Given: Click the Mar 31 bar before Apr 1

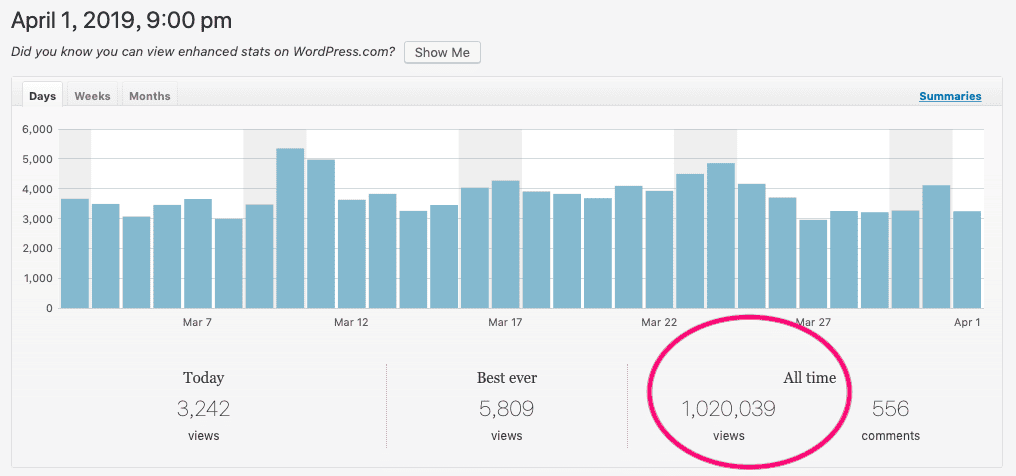Looking at the screenshot, I should [936, 247].
